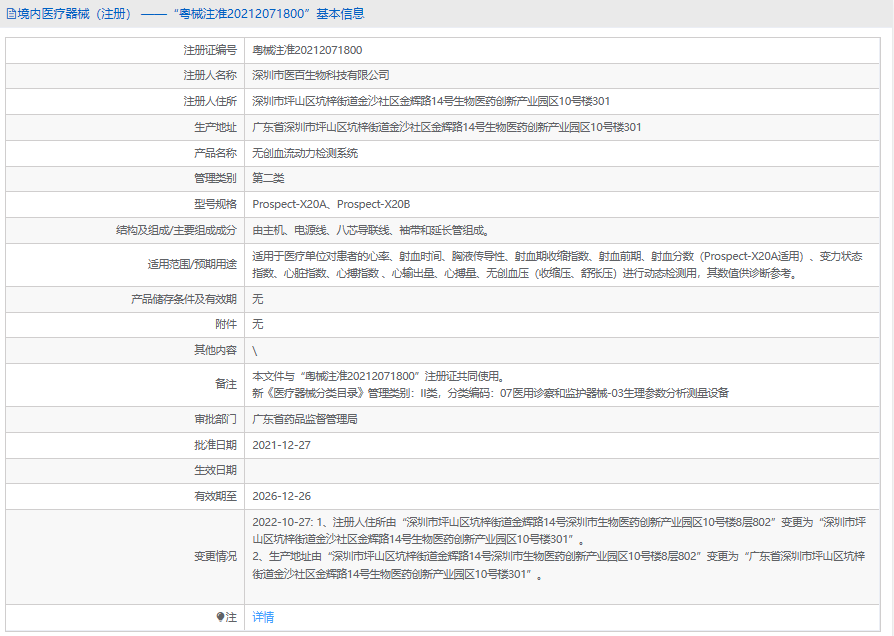The height and width of the screenshot is (636, 894).
Task: Click the 第二类 value
Action: pyautogui.click(x=269, y=179)
